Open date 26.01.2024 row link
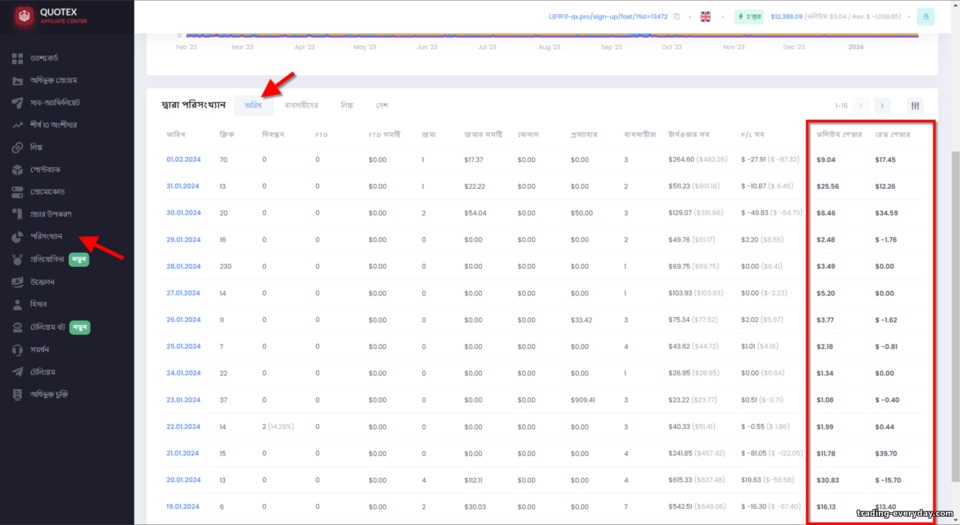Screen dimensions: 960x525 (x=183, y=319)
